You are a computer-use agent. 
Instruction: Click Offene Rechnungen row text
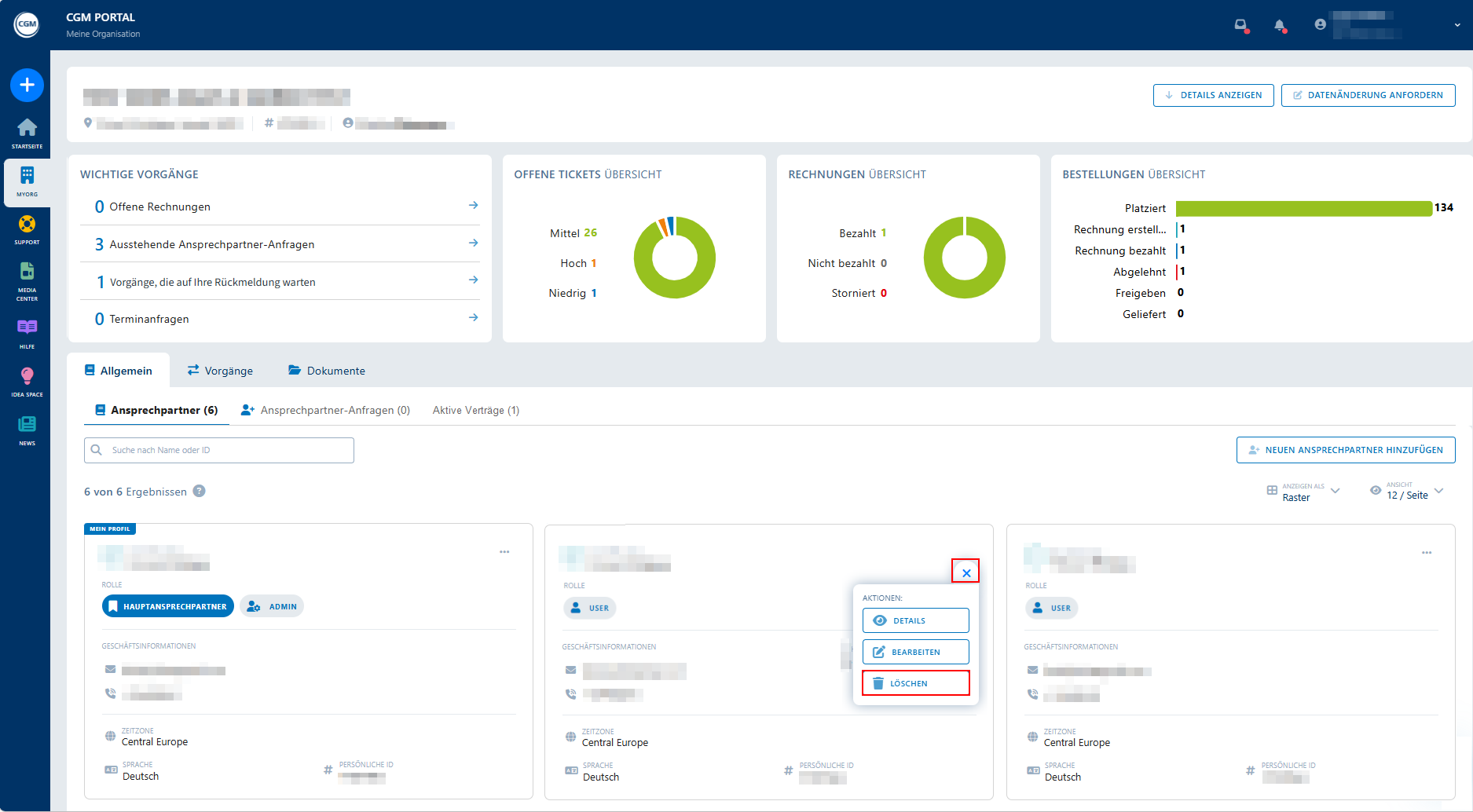tap(159, 207)
